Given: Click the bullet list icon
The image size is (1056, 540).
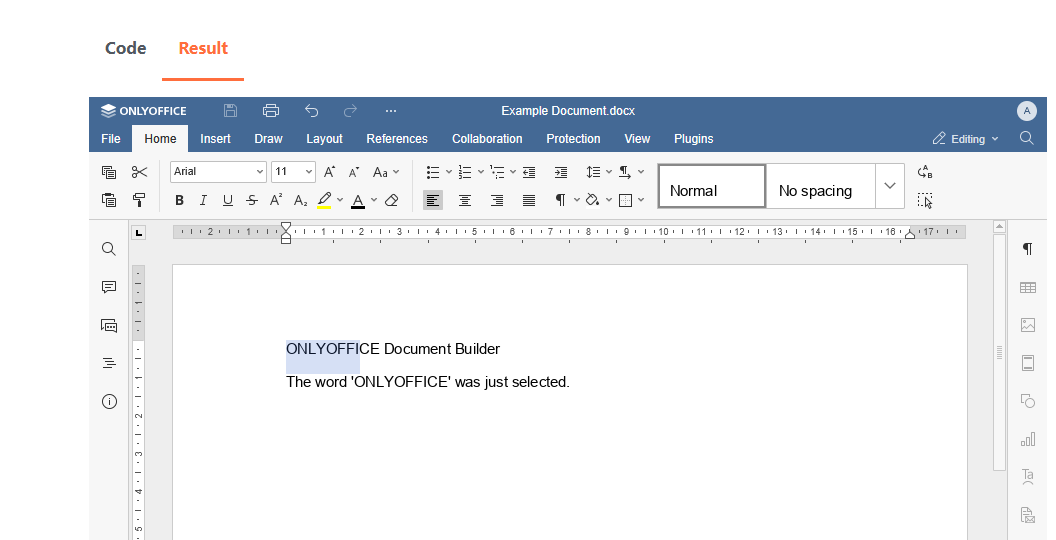Looking at the screenshot, I should click(433, 172).
